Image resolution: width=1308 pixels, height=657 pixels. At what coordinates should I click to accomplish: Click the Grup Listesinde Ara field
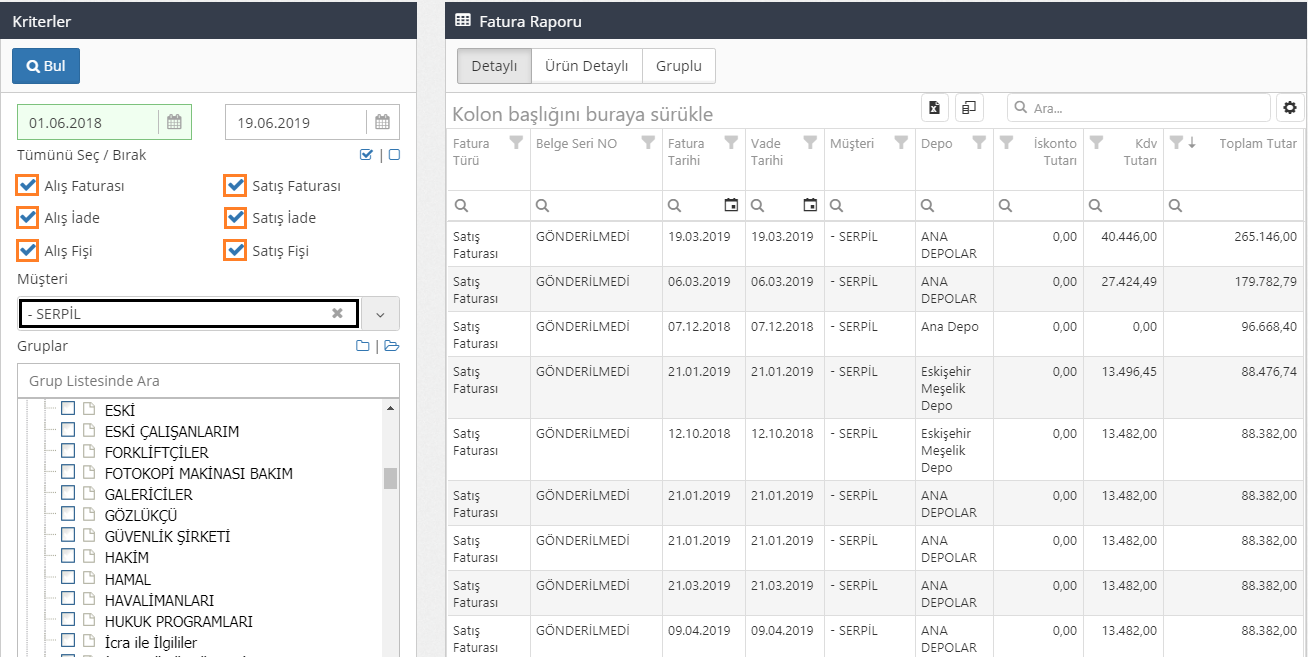point(208,381)
